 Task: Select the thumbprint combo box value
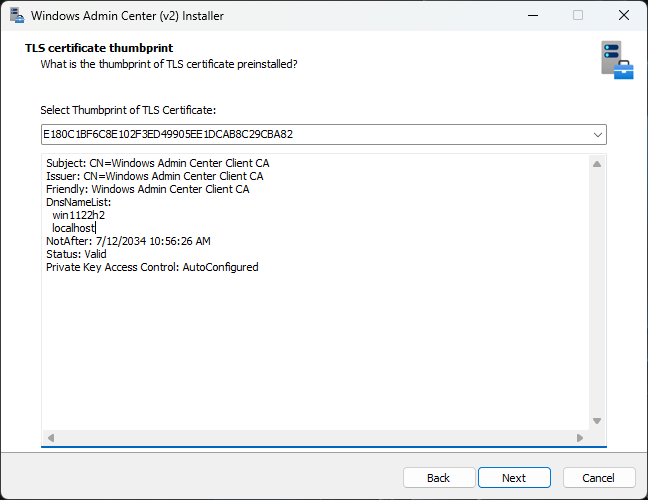tap(324, 134)
